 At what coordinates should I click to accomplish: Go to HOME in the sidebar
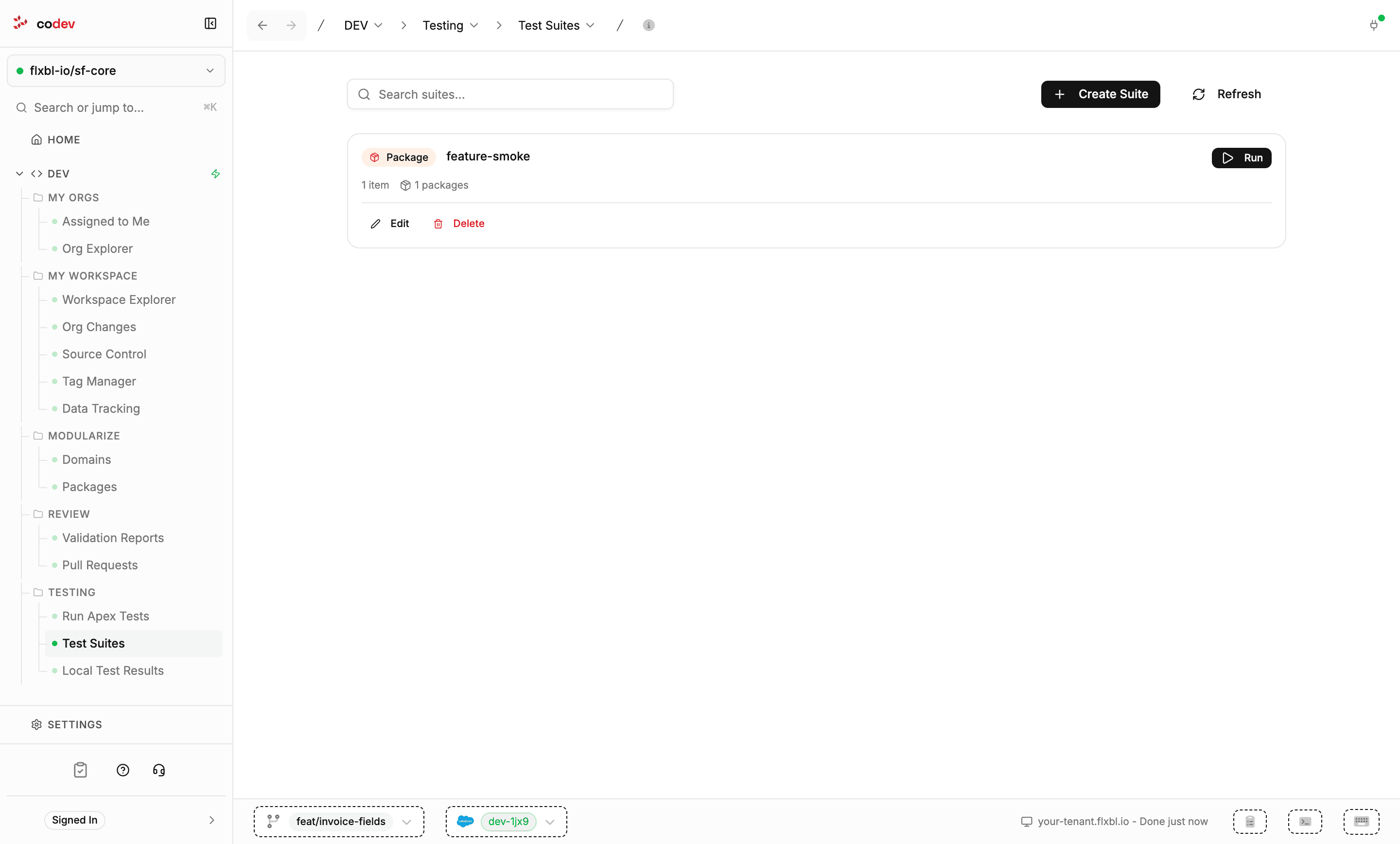pyautogui.click(x=56, y=140)
